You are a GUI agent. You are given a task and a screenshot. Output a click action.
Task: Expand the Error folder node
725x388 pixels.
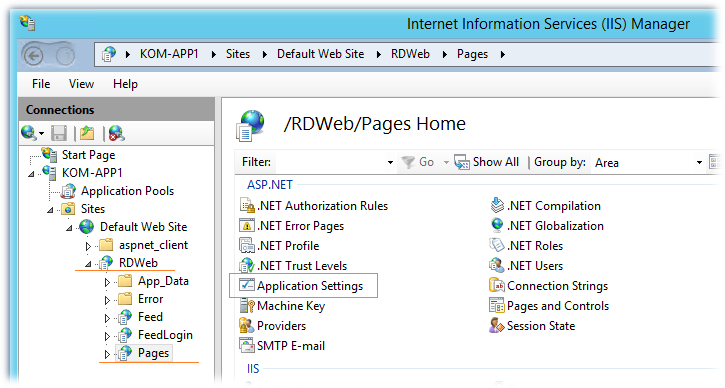click(107, 300)
